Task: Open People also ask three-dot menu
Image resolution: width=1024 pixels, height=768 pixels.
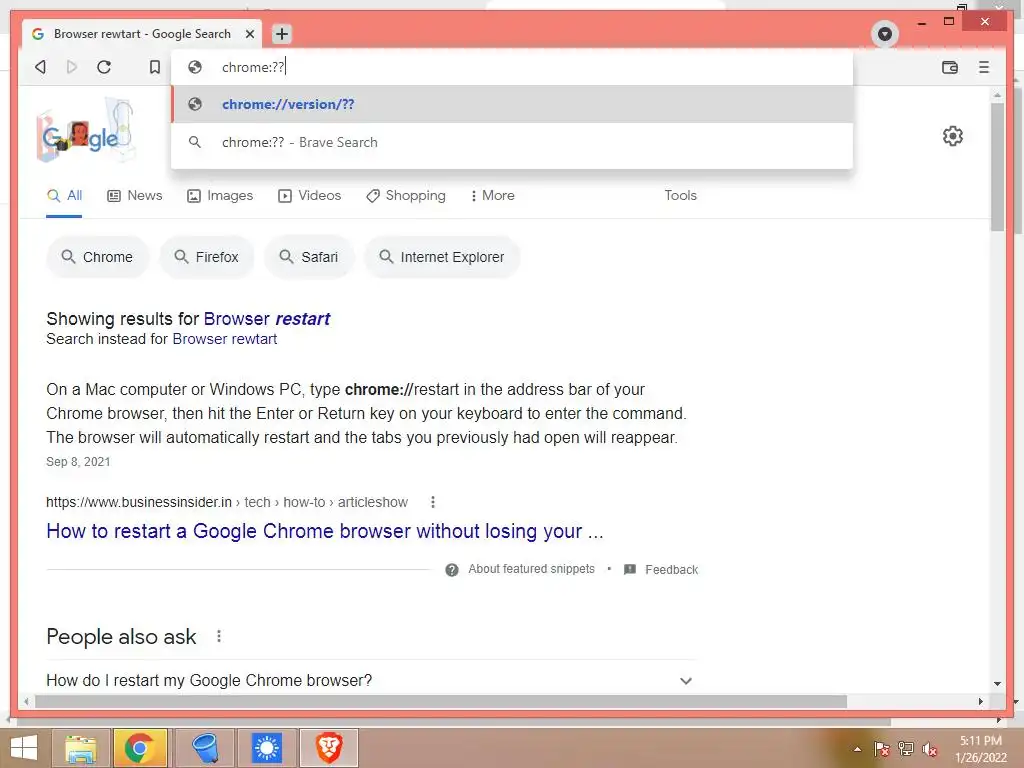Action: (x=219, y=636)
